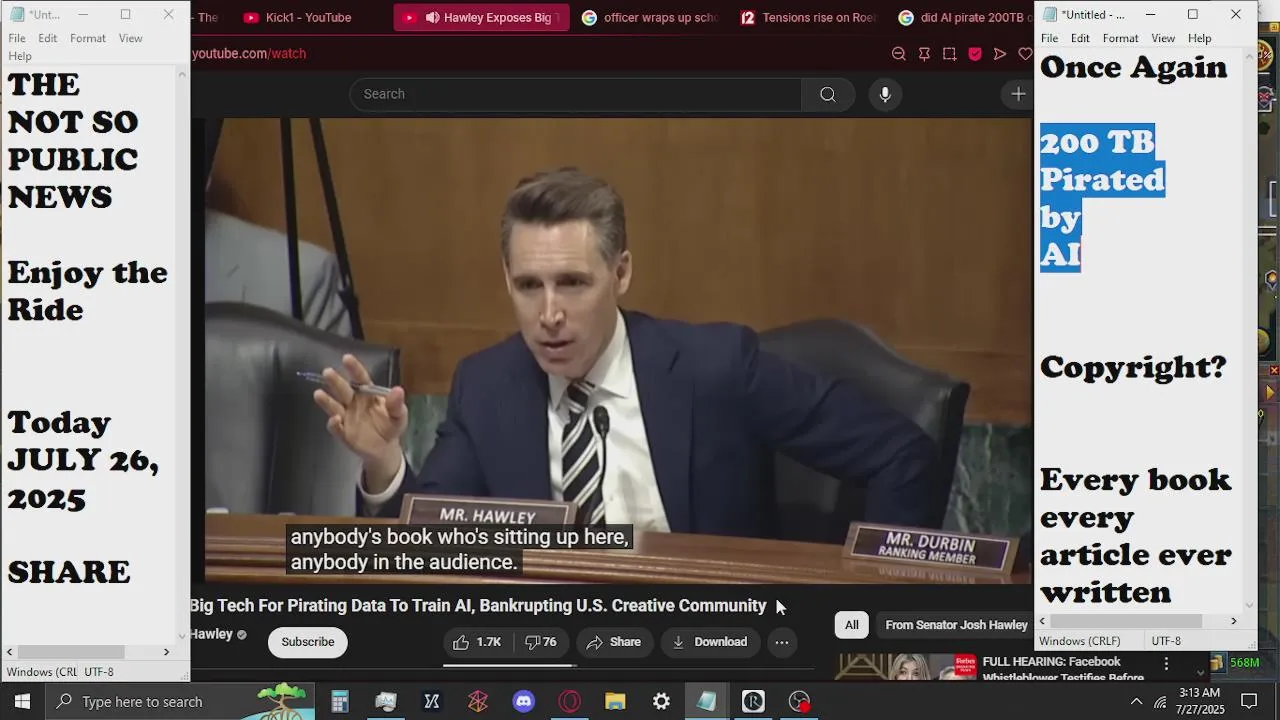Open the Forbes hearing video thumbnail
This screenshot has height=720, width=1280.
point(907,667)
